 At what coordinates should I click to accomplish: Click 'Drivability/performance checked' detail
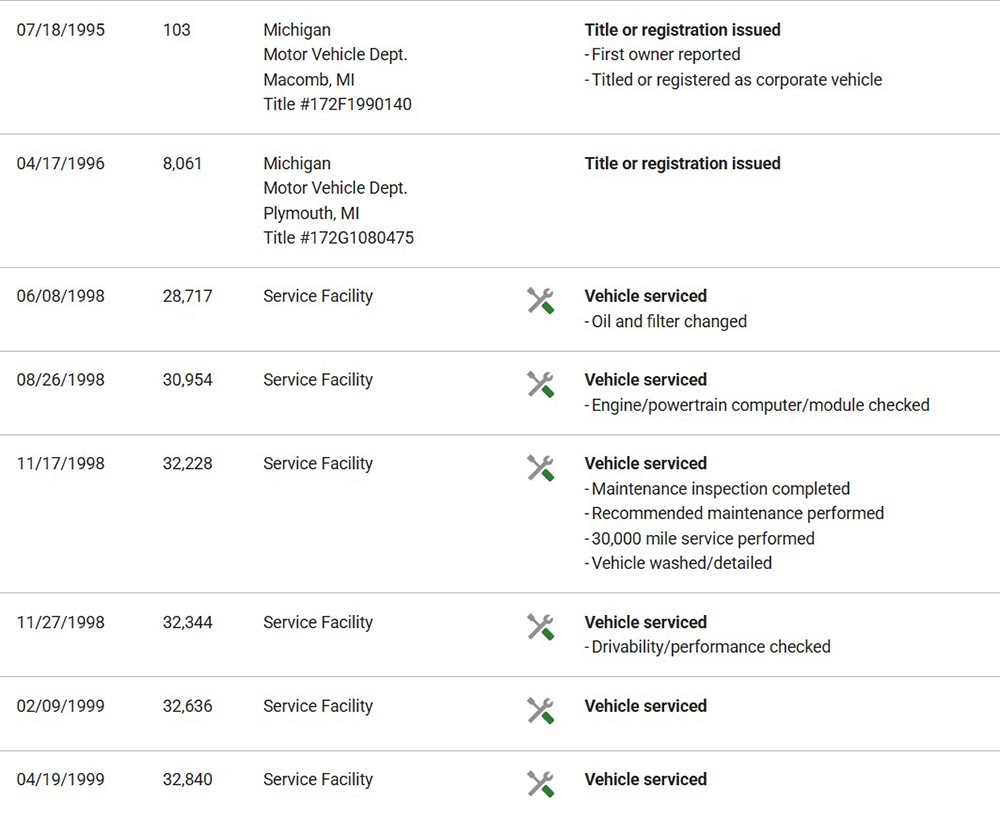click(710, 647)
